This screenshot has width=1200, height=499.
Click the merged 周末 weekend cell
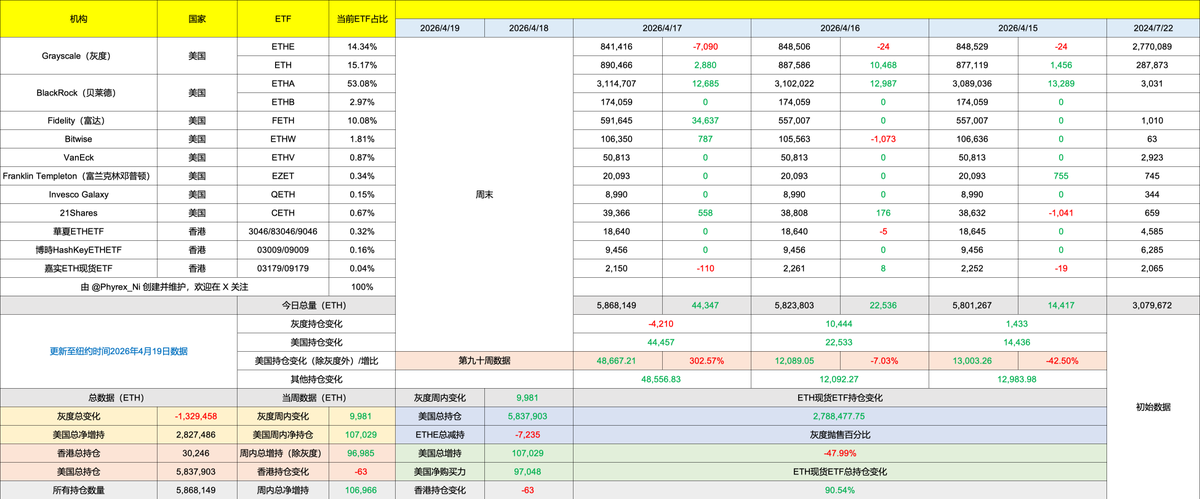[x=483, y=196]
